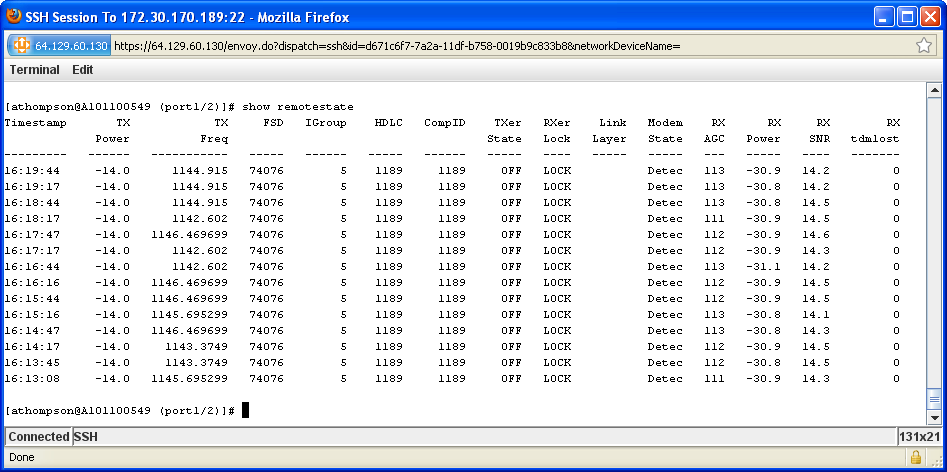The width and height of the screenshot is (947, 472).
Task: Open the Edit menu
Action: tap(83, 70)
